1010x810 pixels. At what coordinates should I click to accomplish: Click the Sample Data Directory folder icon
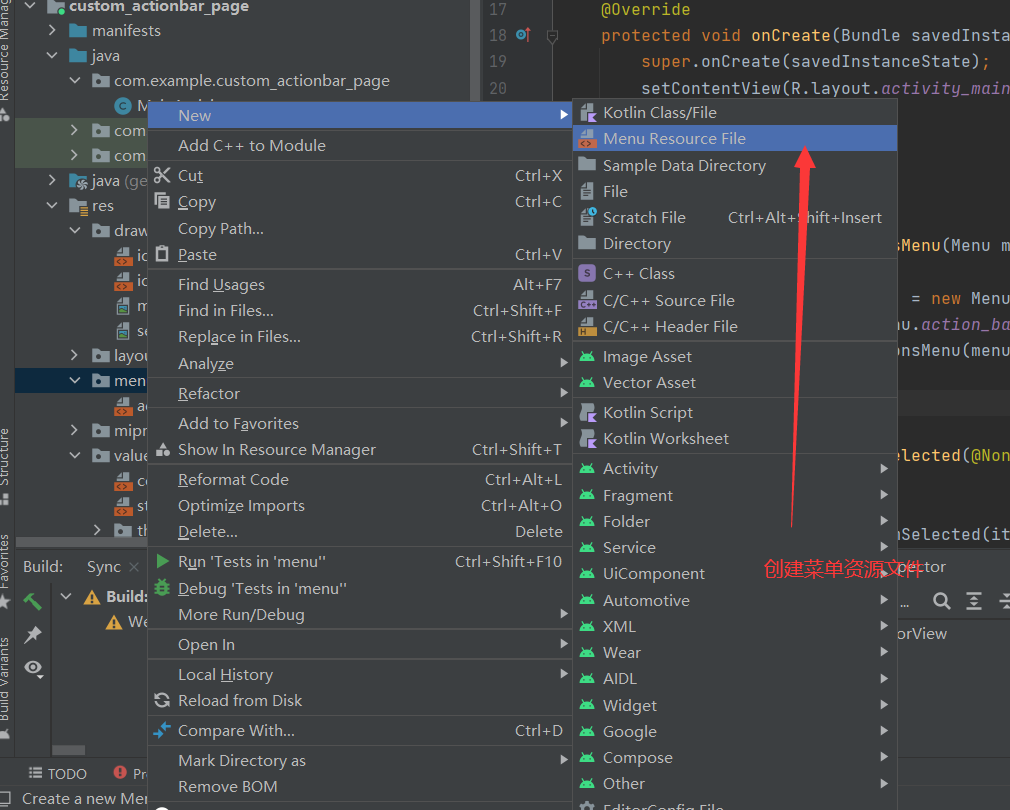(587, 165)
